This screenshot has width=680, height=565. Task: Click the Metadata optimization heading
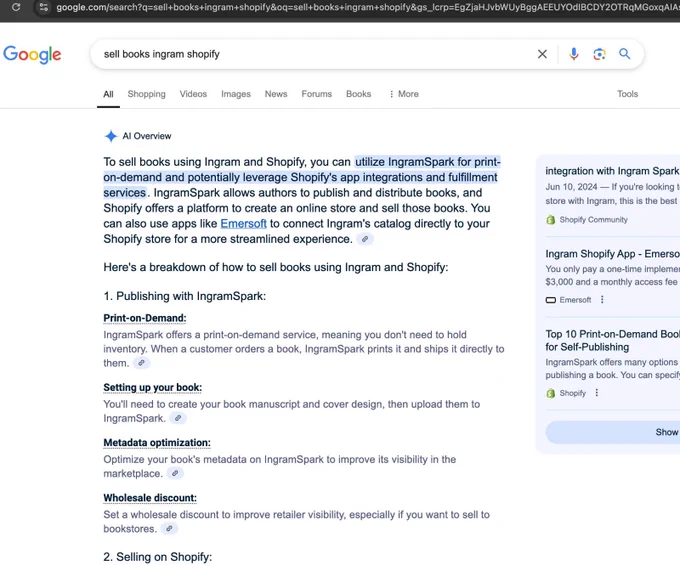click(157, 443)
